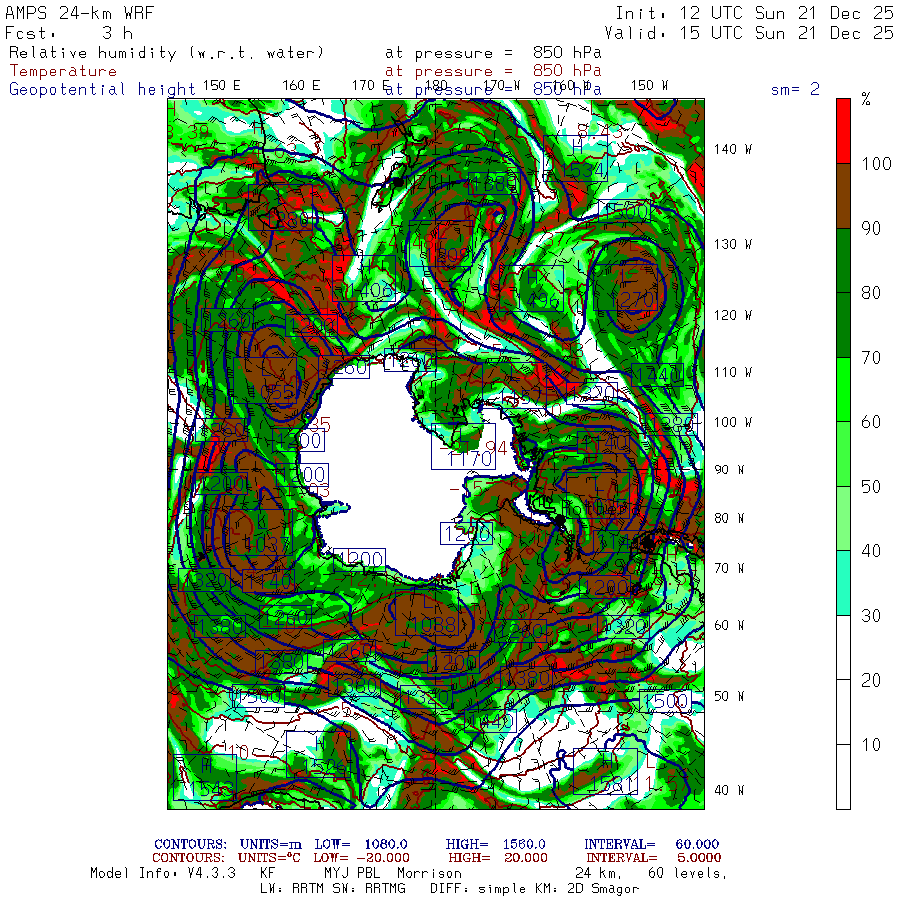
Task: Click the red segment of the humidity legend
Action: (843, 131)
